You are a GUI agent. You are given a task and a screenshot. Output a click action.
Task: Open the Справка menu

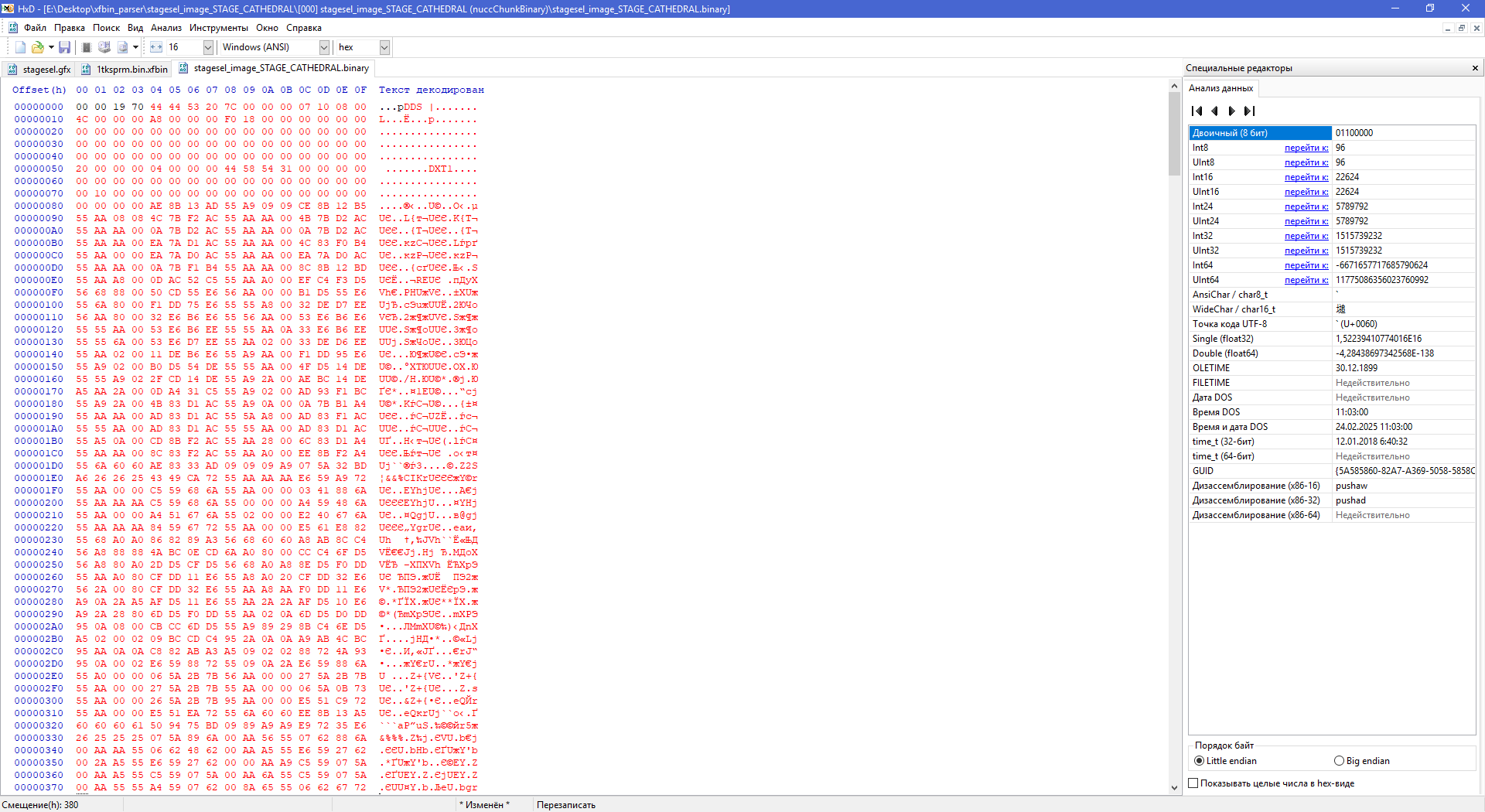pyautogui.click(x=304, y=28)
